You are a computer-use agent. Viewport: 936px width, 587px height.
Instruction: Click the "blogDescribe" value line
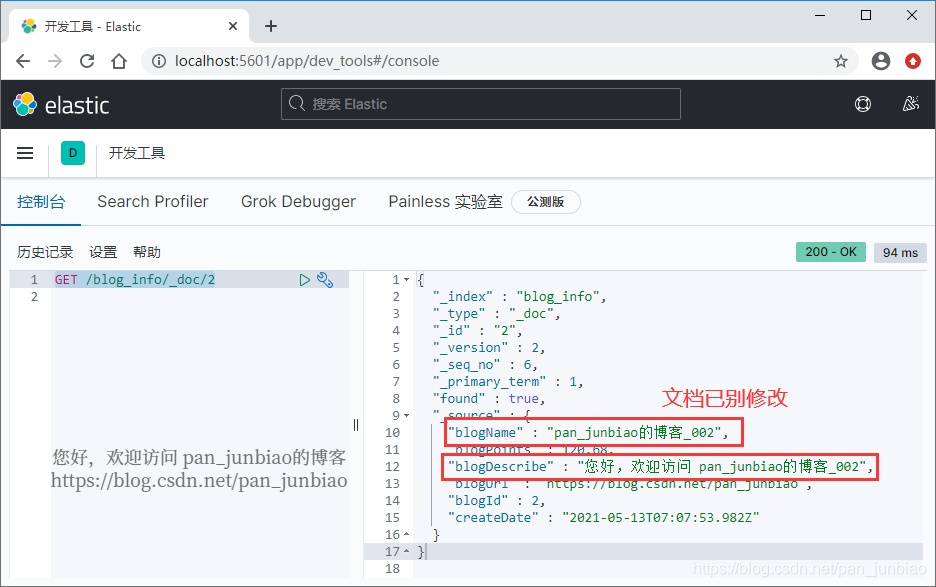[661, 466]
